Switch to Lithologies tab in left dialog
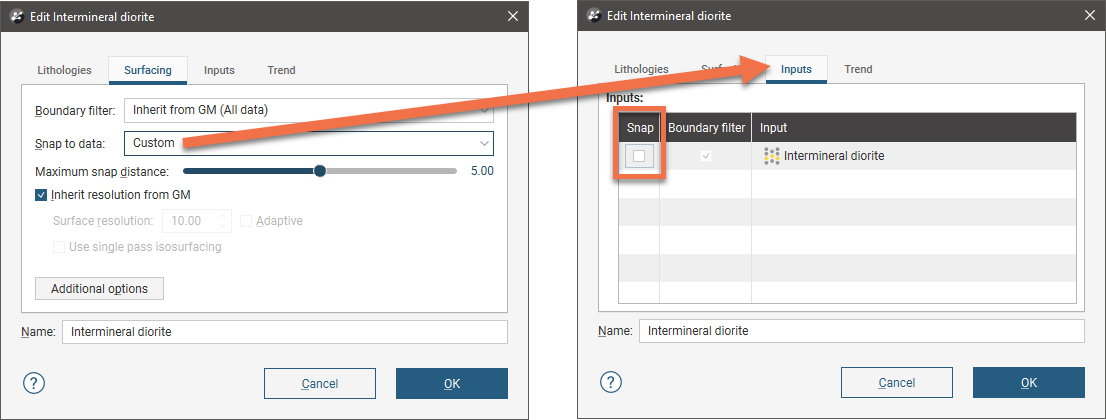This screenshot has width=1106, height=420. 64,70
